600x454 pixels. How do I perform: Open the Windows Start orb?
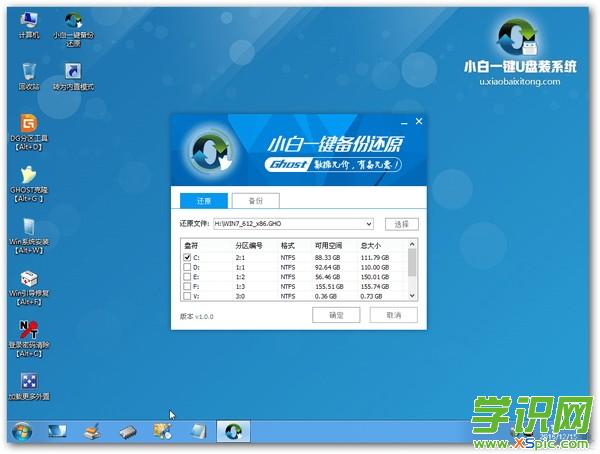pyautogui.click(x=21, y=432)
